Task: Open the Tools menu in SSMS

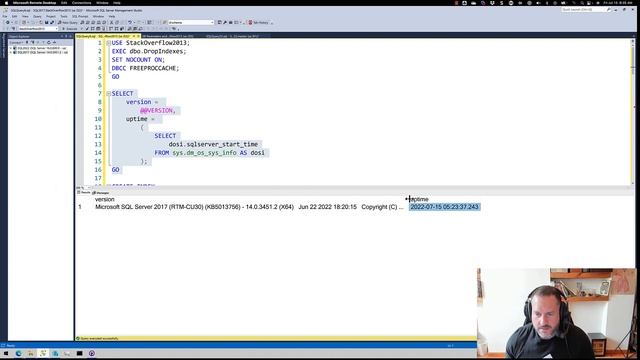Action: tap(64, 16)
